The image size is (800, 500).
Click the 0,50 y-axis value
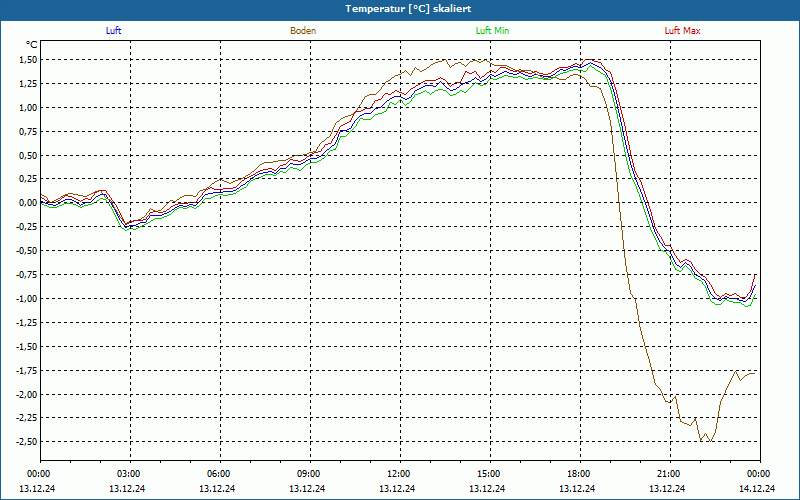coord(28,156)
